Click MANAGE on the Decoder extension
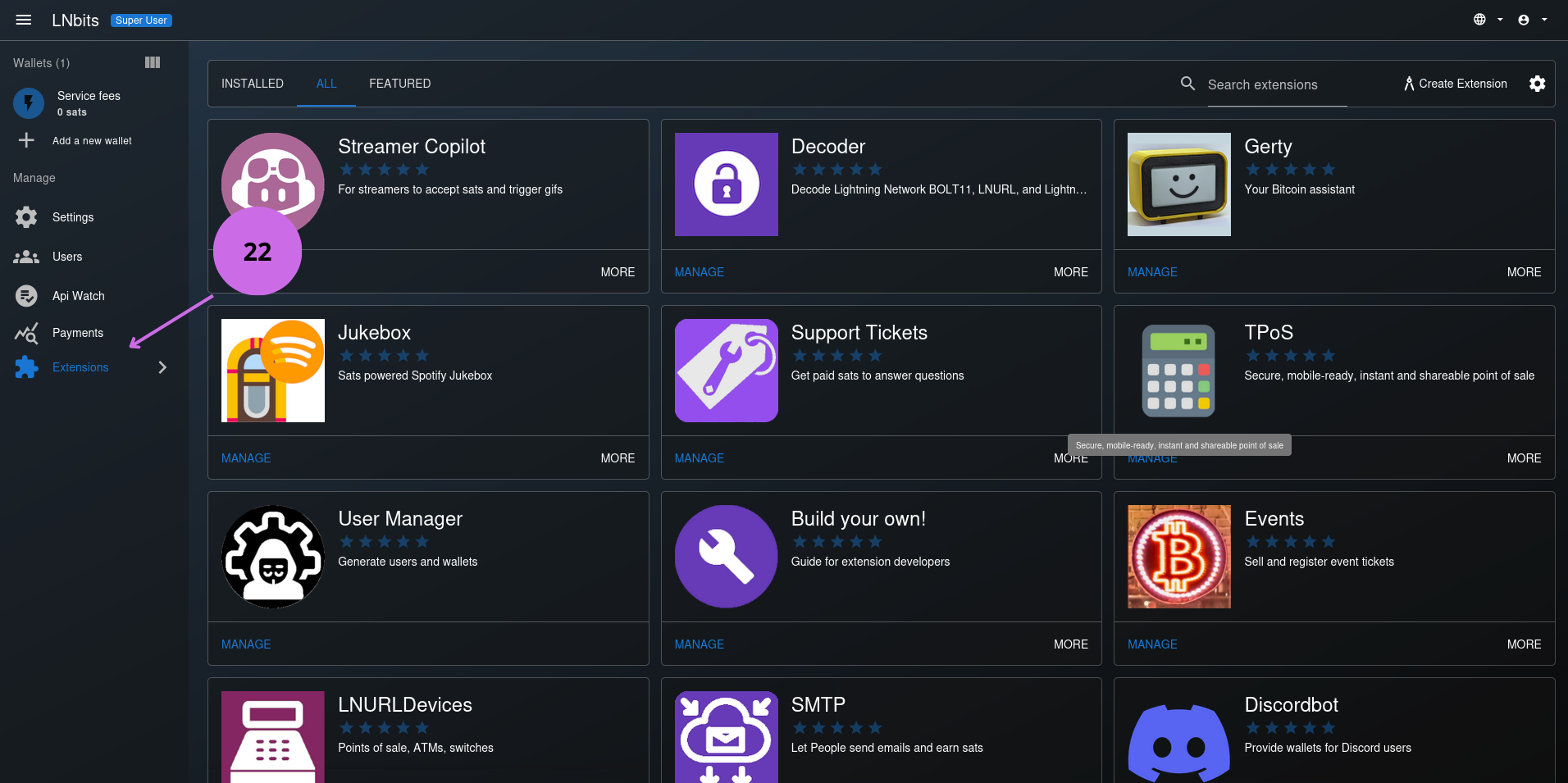The width and height of the screenshot is (1568, 783). coord(699,271)
